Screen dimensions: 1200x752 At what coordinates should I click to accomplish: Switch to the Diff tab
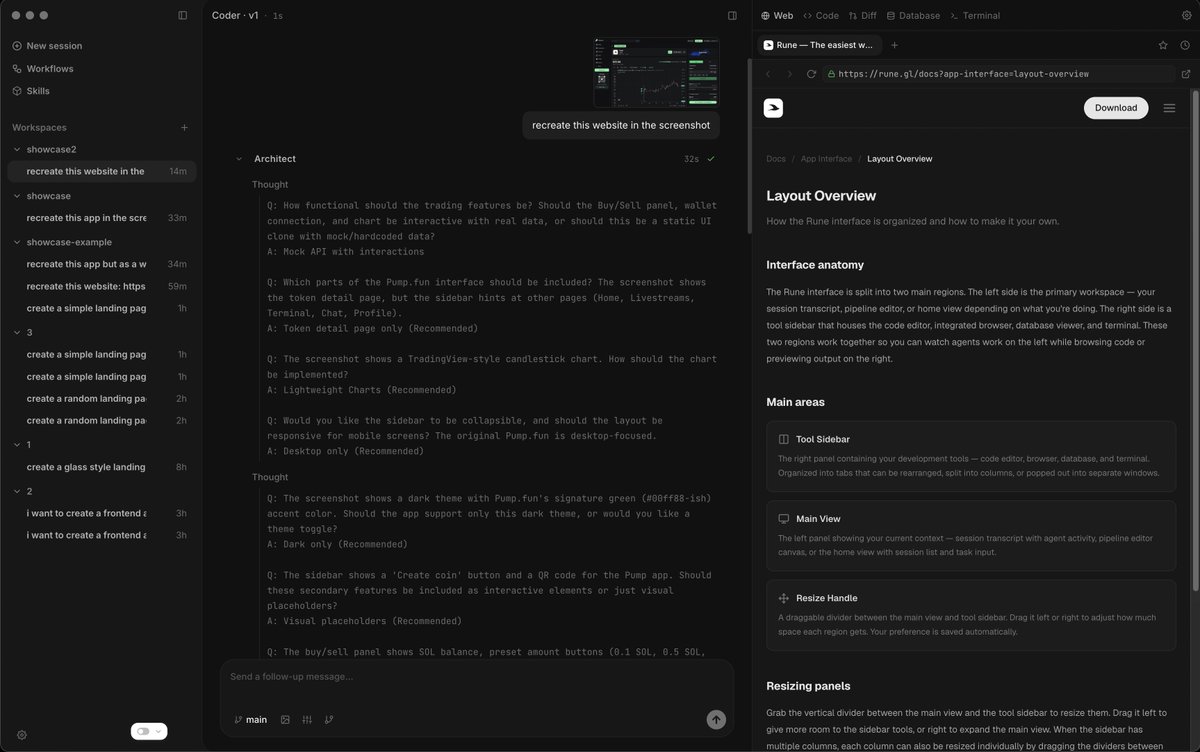(x=862, y=16)
